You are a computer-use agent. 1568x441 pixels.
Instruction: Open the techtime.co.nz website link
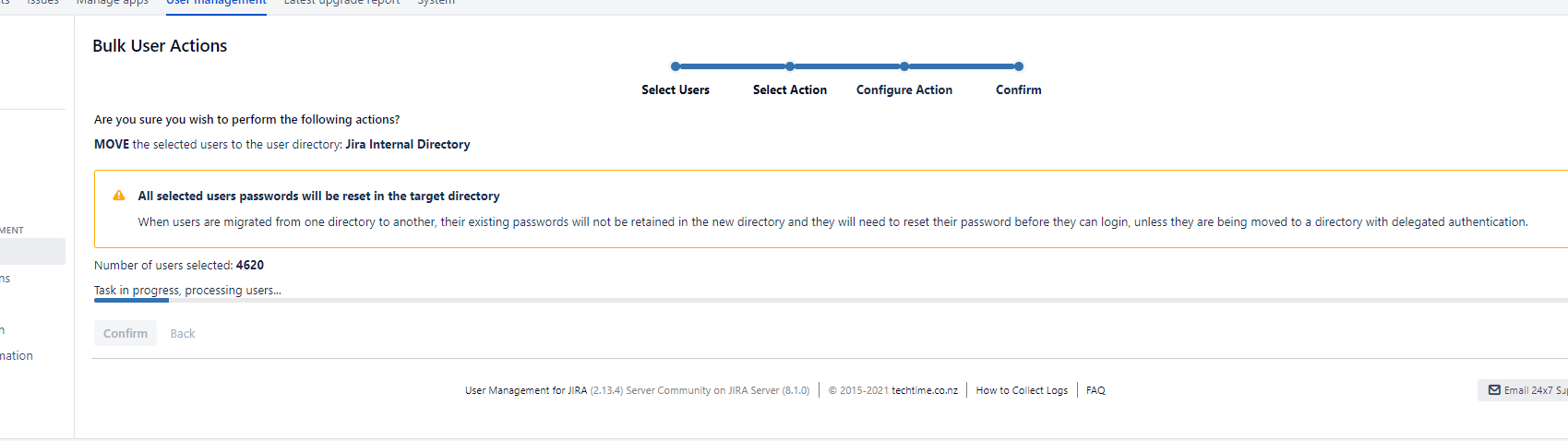coord(925,390)
